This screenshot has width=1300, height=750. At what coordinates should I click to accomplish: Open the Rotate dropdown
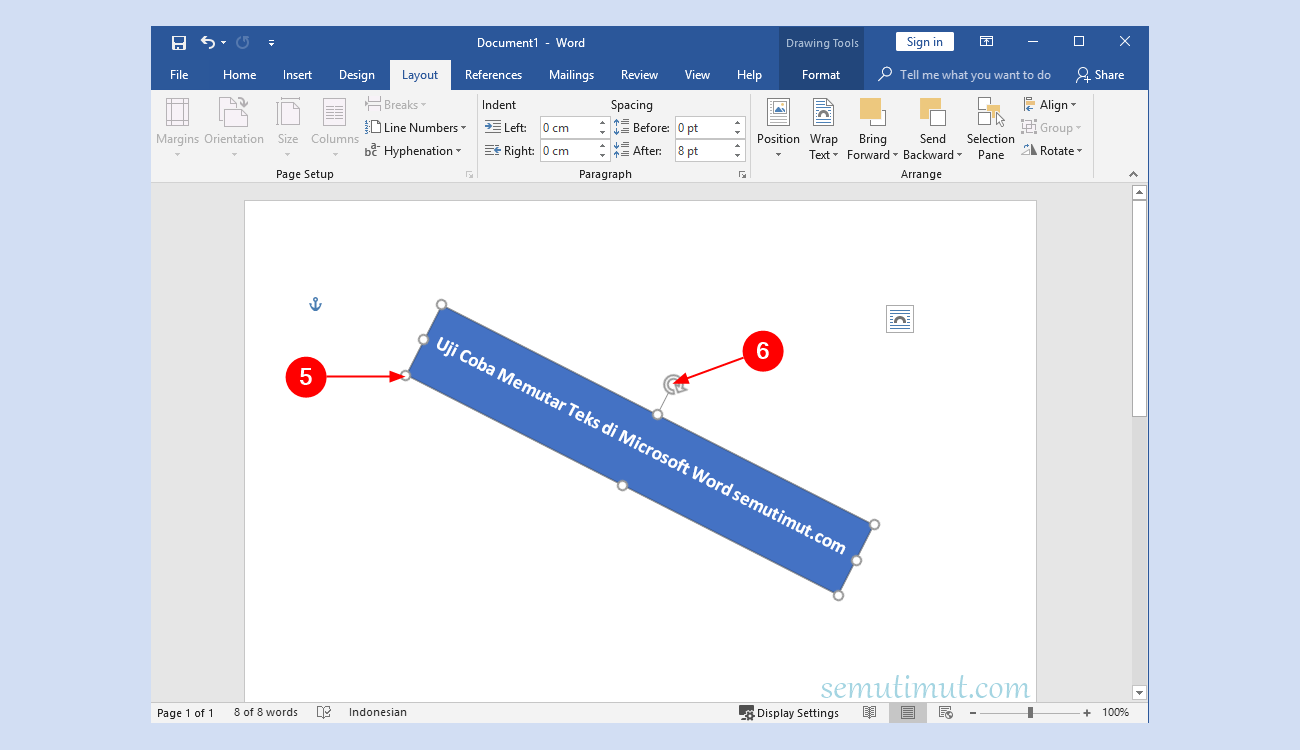click(x=1051, y=151)
